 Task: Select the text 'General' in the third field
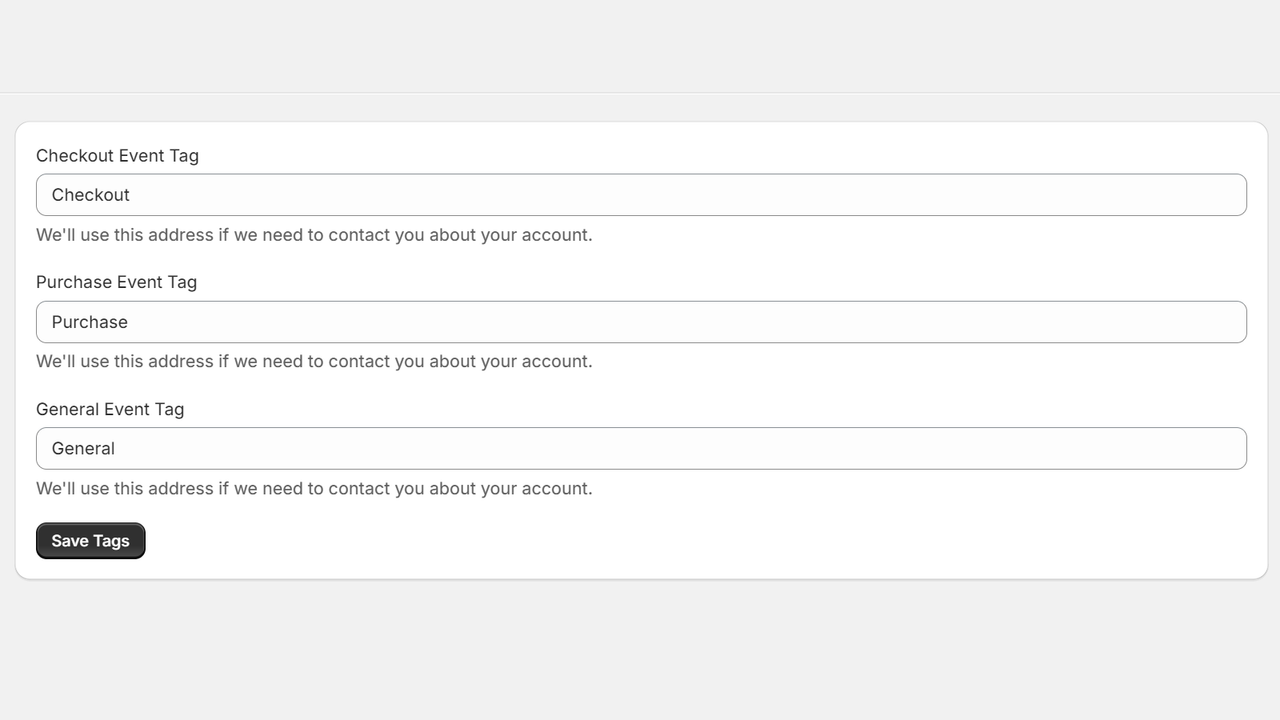tap(83, 448)
